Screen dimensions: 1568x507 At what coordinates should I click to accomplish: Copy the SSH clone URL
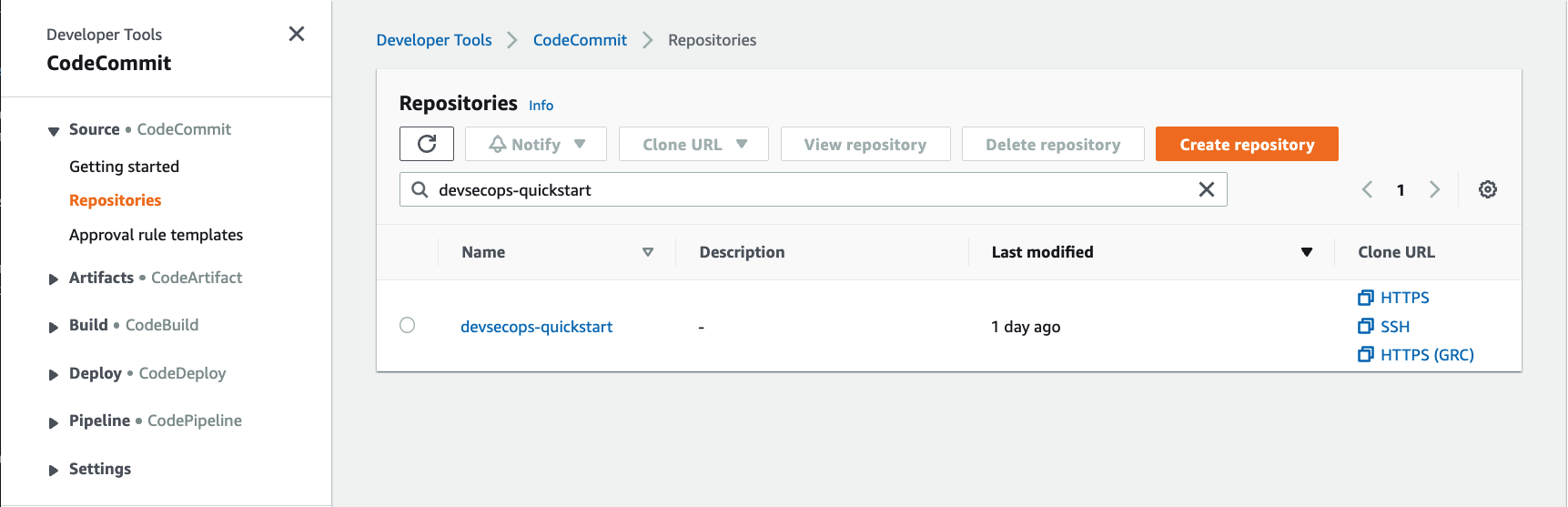1384,327
